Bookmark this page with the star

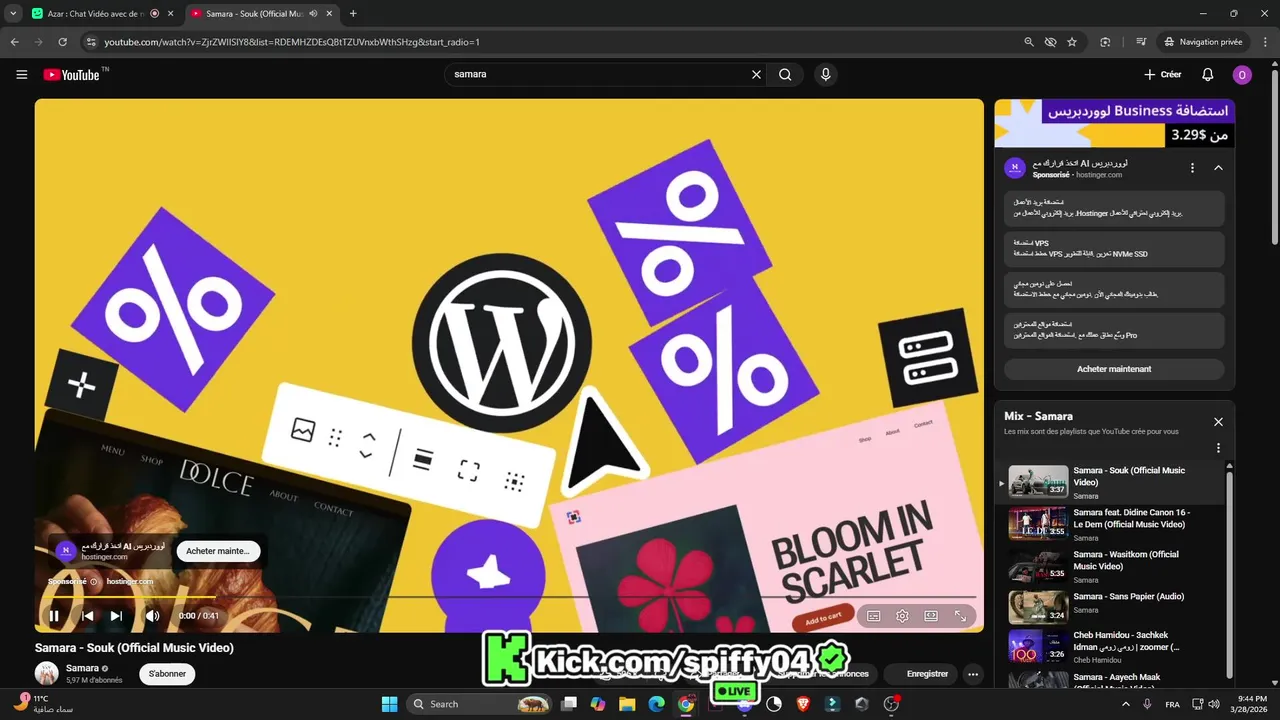tap(1072, 42)
